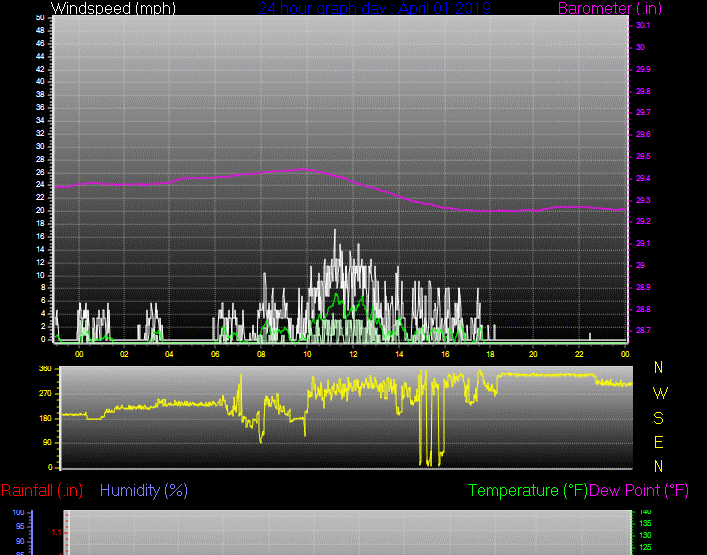Click the W compass direction label
The height and width of the screenshot is (555, 707).
tap(660, 394)
